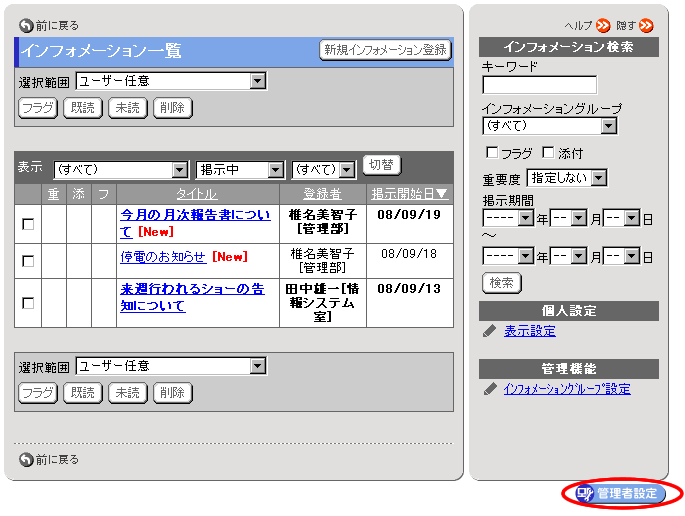Open start-date month dropdown in 掲示期間

point(569,218)
